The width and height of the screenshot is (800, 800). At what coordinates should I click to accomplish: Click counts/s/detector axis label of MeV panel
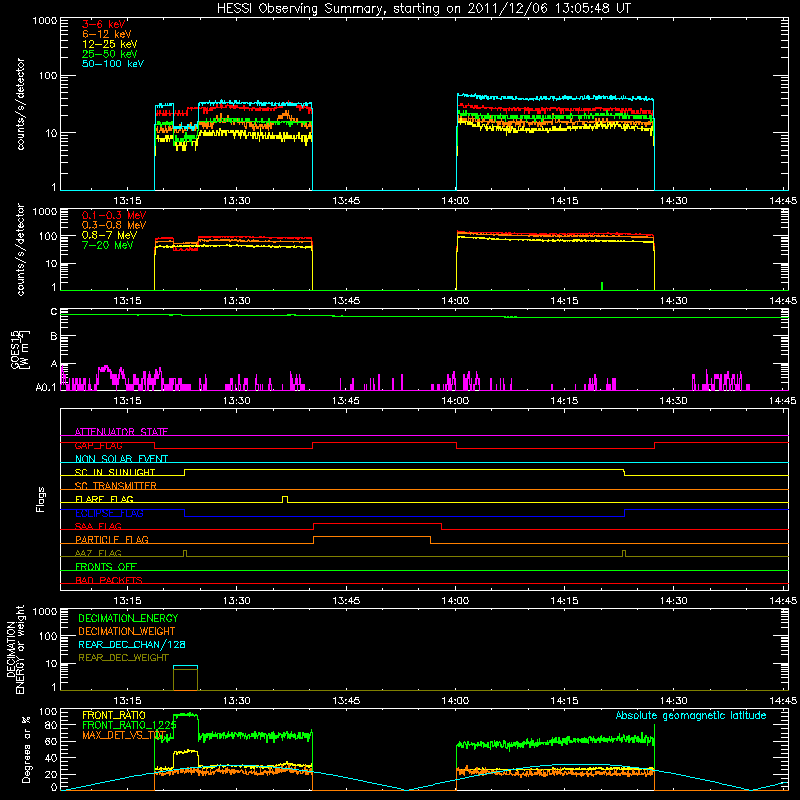point(20,249)
